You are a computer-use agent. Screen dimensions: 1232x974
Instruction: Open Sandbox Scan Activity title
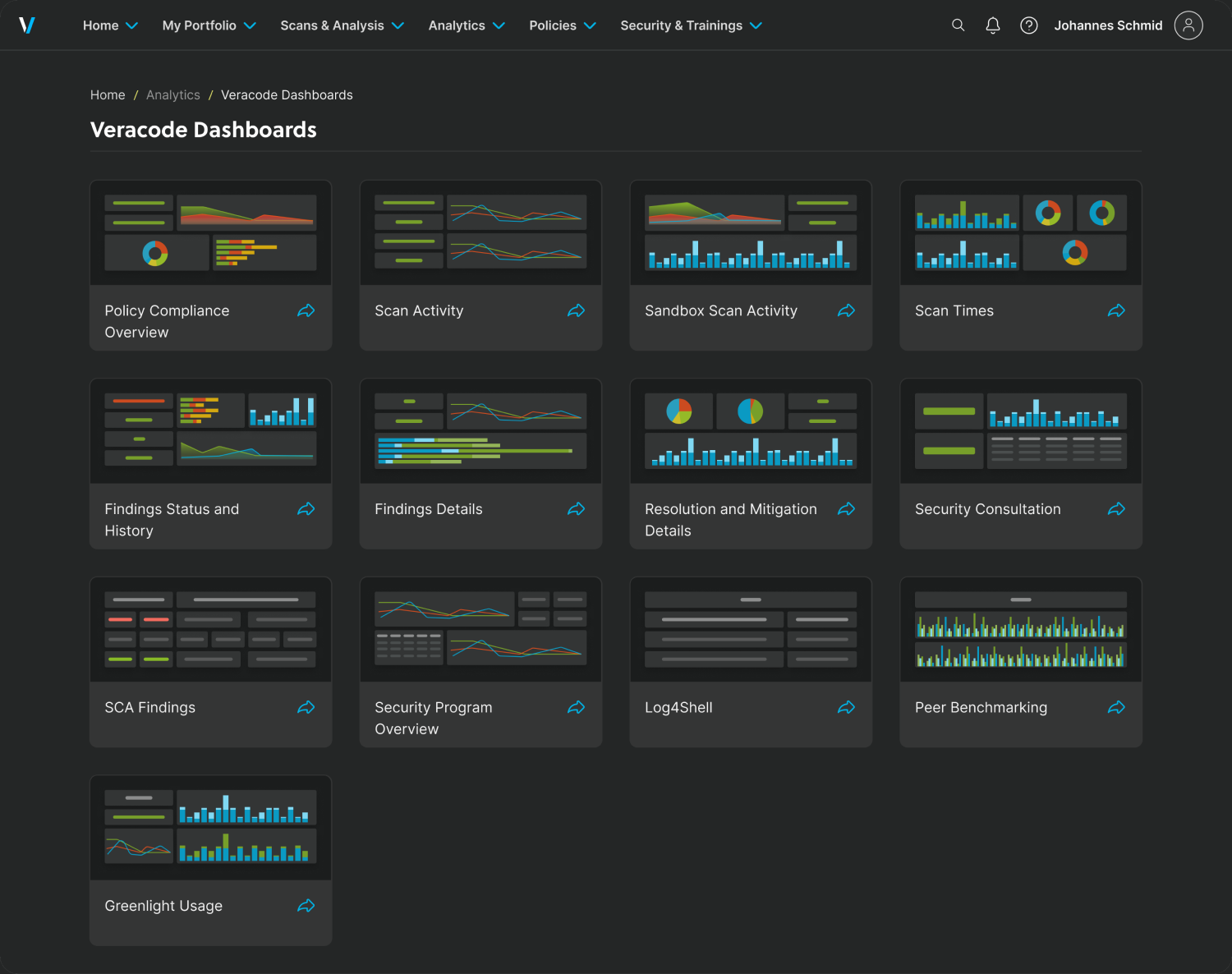pos(721,310)
